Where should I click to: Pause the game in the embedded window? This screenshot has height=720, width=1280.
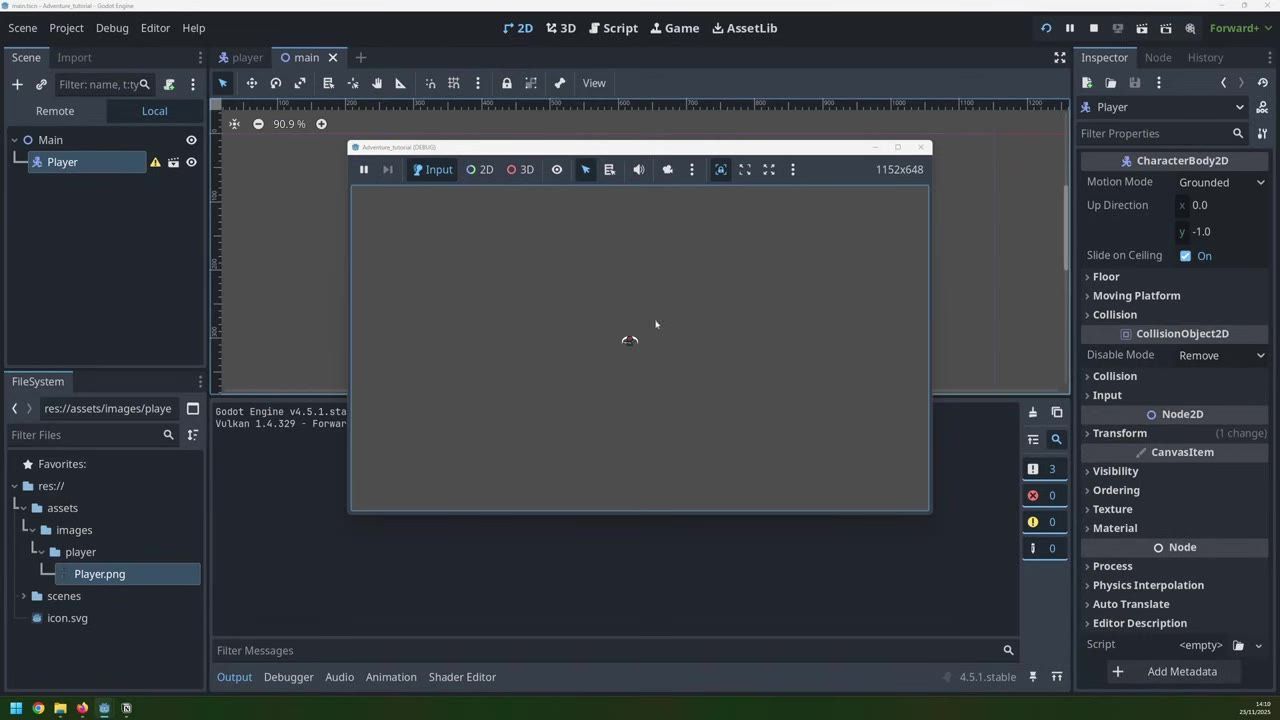coord(364,170)
